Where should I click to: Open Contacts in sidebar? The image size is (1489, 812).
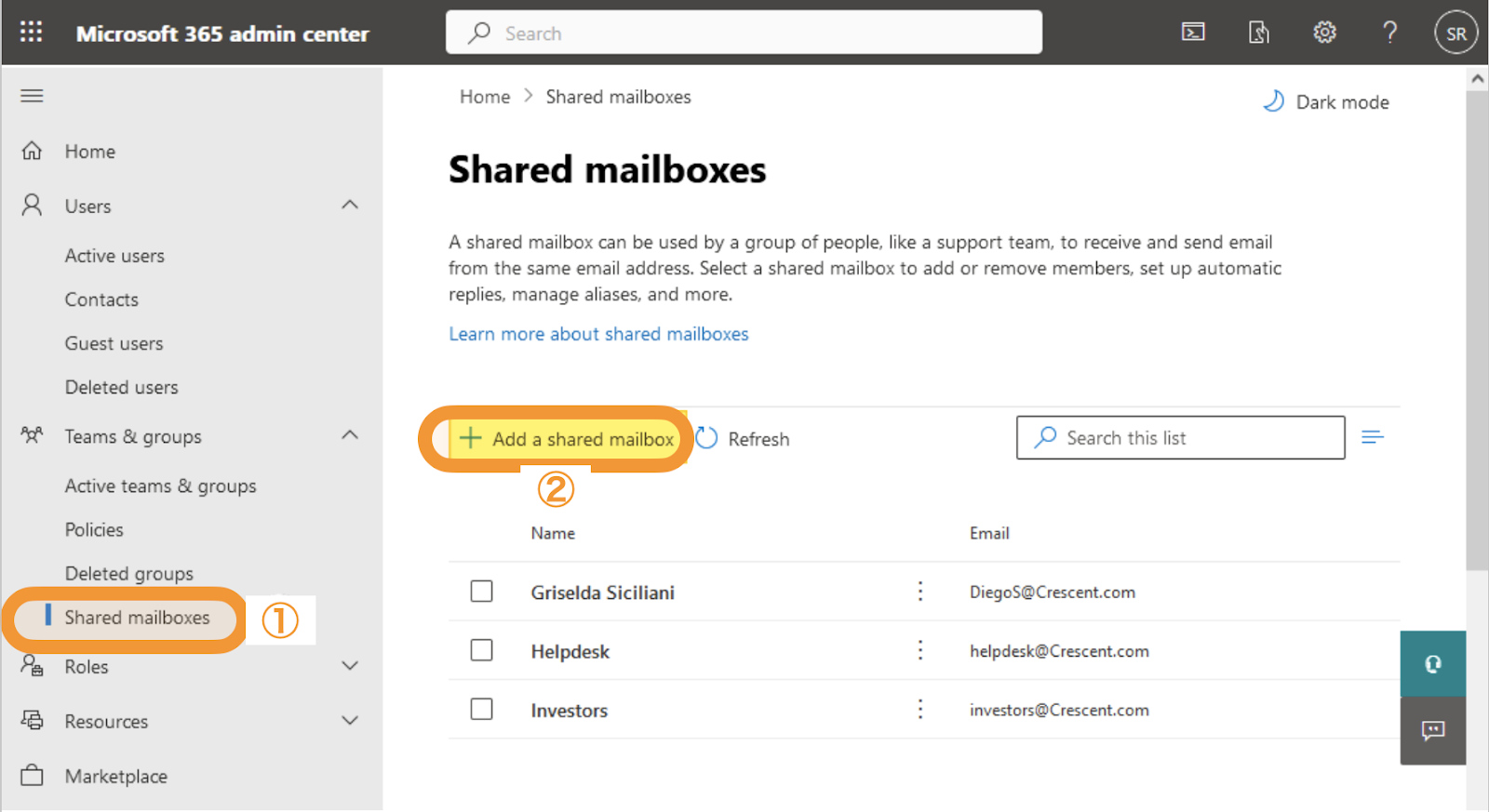(x=101, y=300)
